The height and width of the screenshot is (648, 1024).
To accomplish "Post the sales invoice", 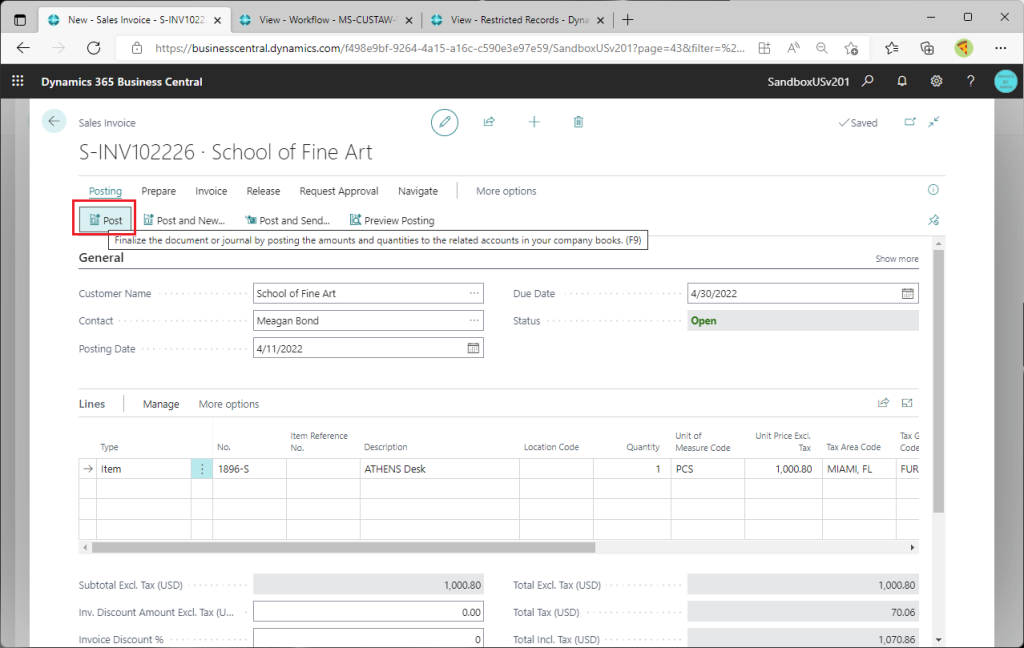I will 105,220.
